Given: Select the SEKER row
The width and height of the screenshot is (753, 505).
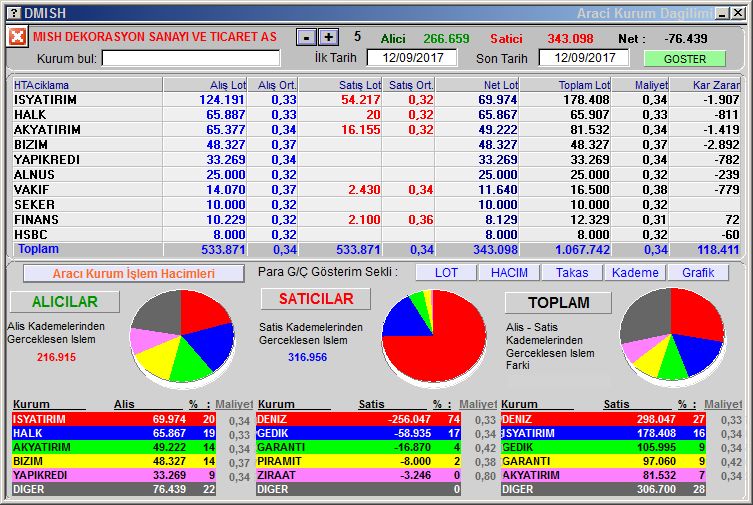Looking at the screenshot, I should [376, 204].
